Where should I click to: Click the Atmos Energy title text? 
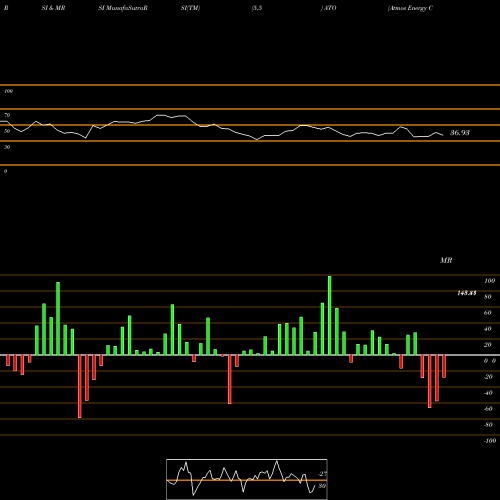(410, 8)
